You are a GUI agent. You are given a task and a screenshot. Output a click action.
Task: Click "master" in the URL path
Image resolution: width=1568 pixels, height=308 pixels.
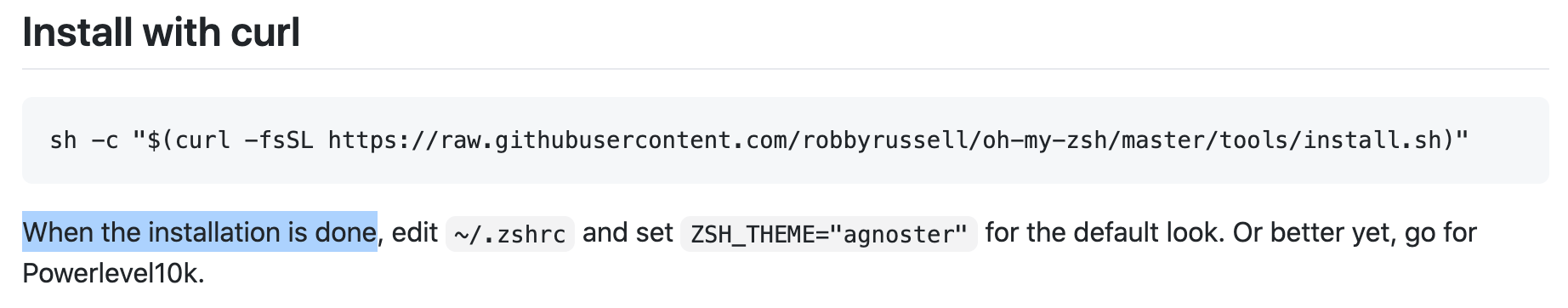pyautogui.click(x=1163, y=140)
